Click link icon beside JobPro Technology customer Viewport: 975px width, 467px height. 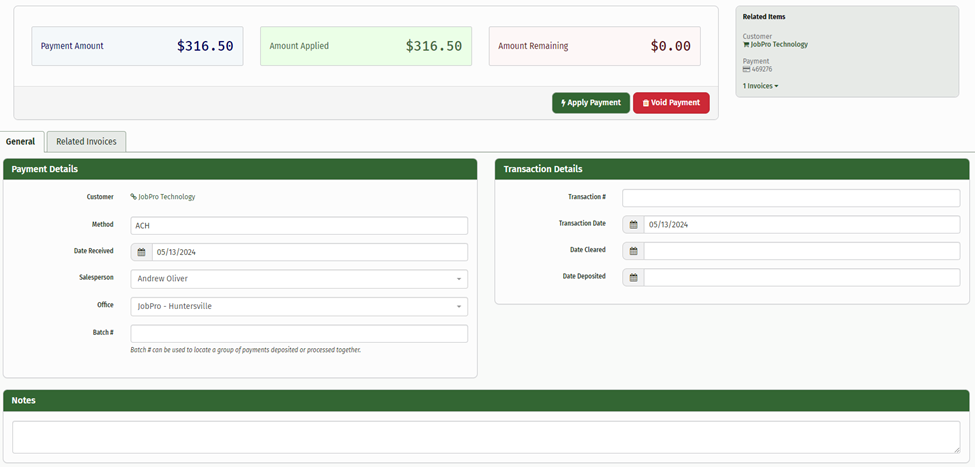click(133, 197)
